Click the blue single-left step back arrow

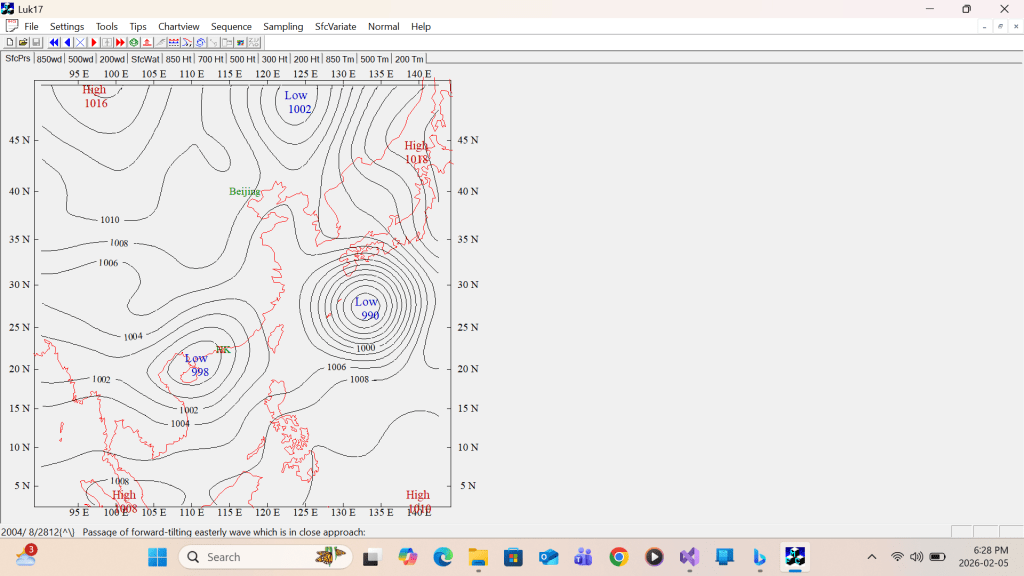tap(67, 43)
